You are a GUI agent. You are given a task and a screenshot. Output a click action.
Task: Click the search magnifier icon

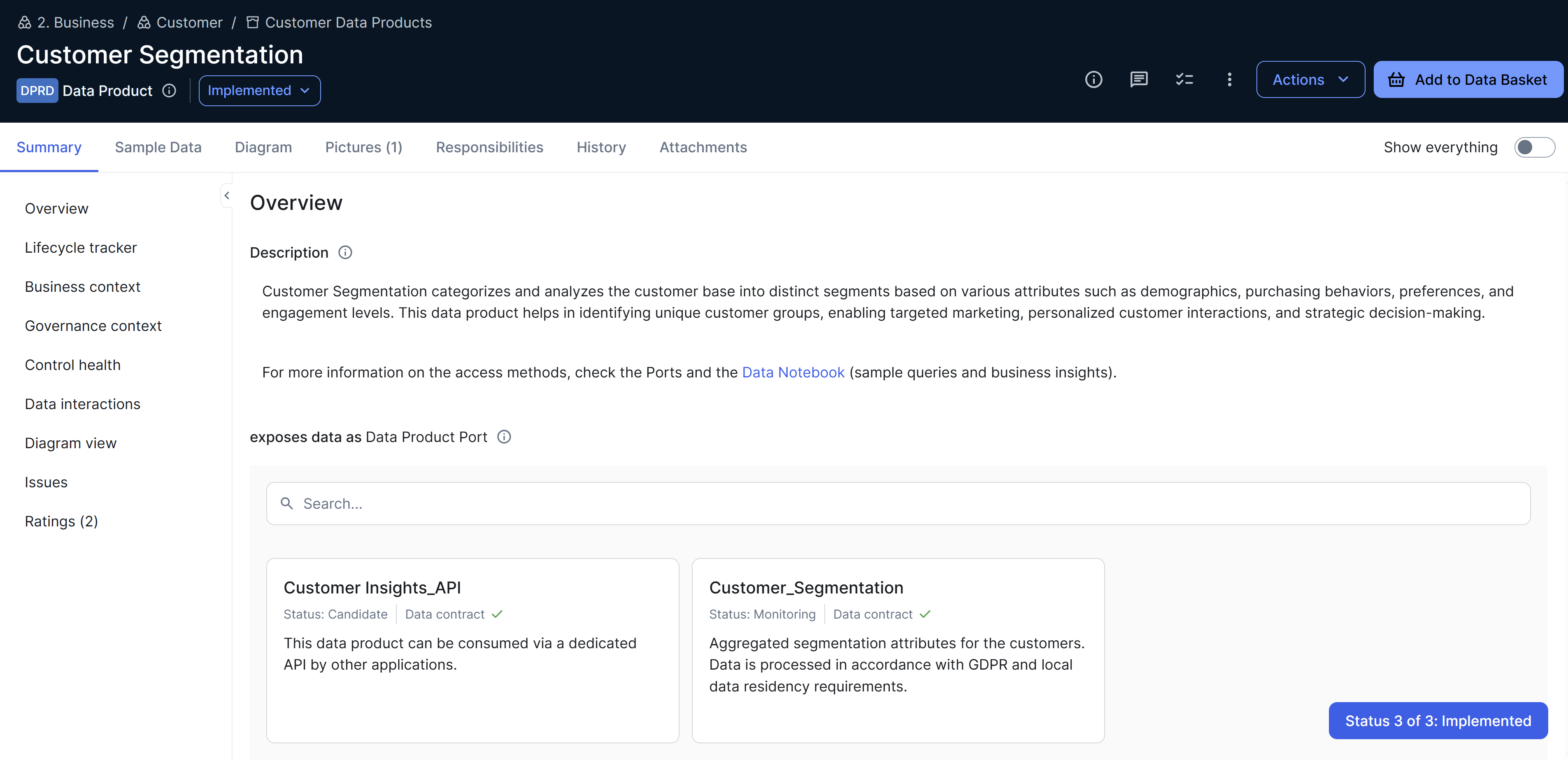(287, 503)
